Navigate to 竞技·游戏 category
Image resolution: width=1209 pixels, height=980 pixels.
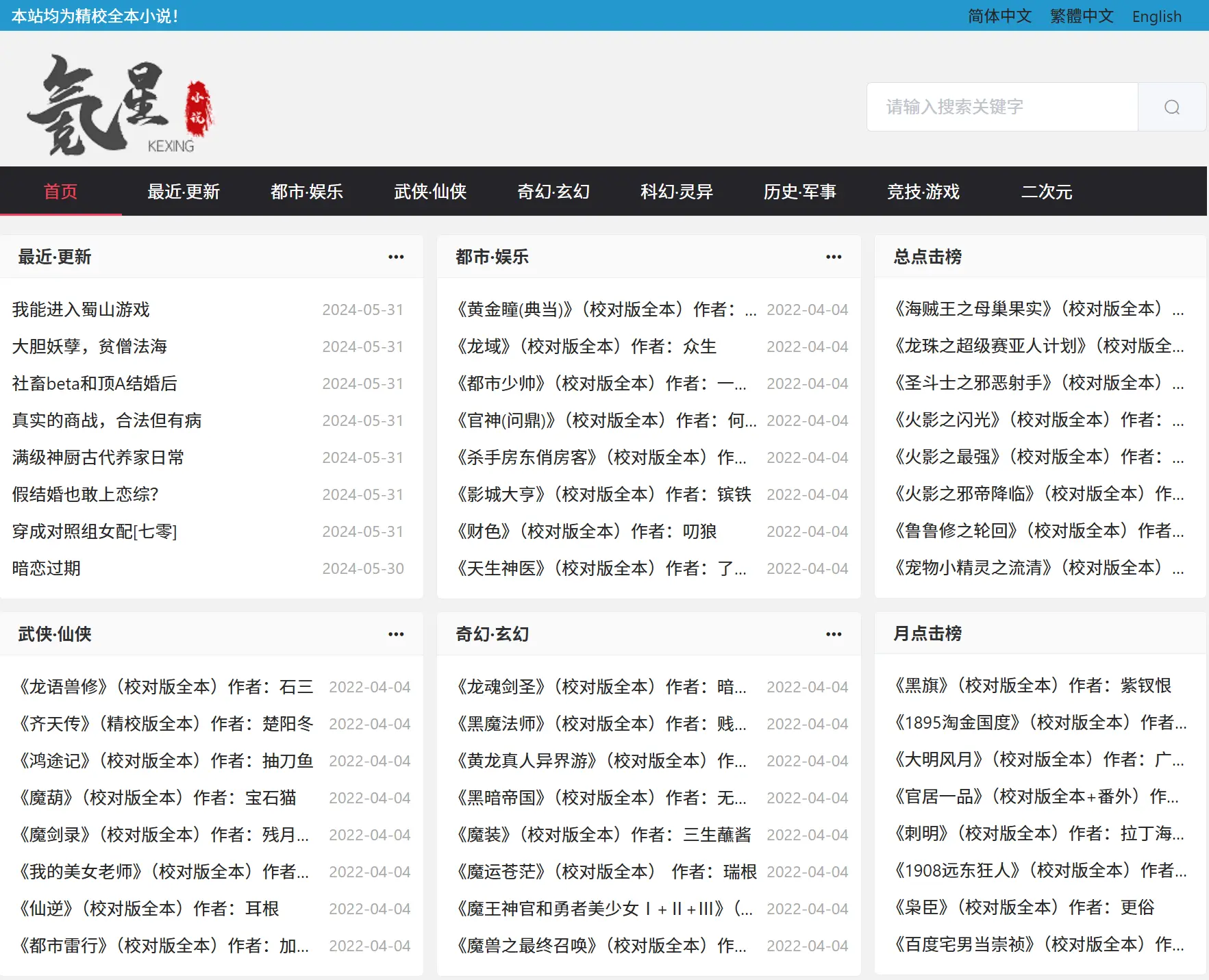[x=923, y=192]
